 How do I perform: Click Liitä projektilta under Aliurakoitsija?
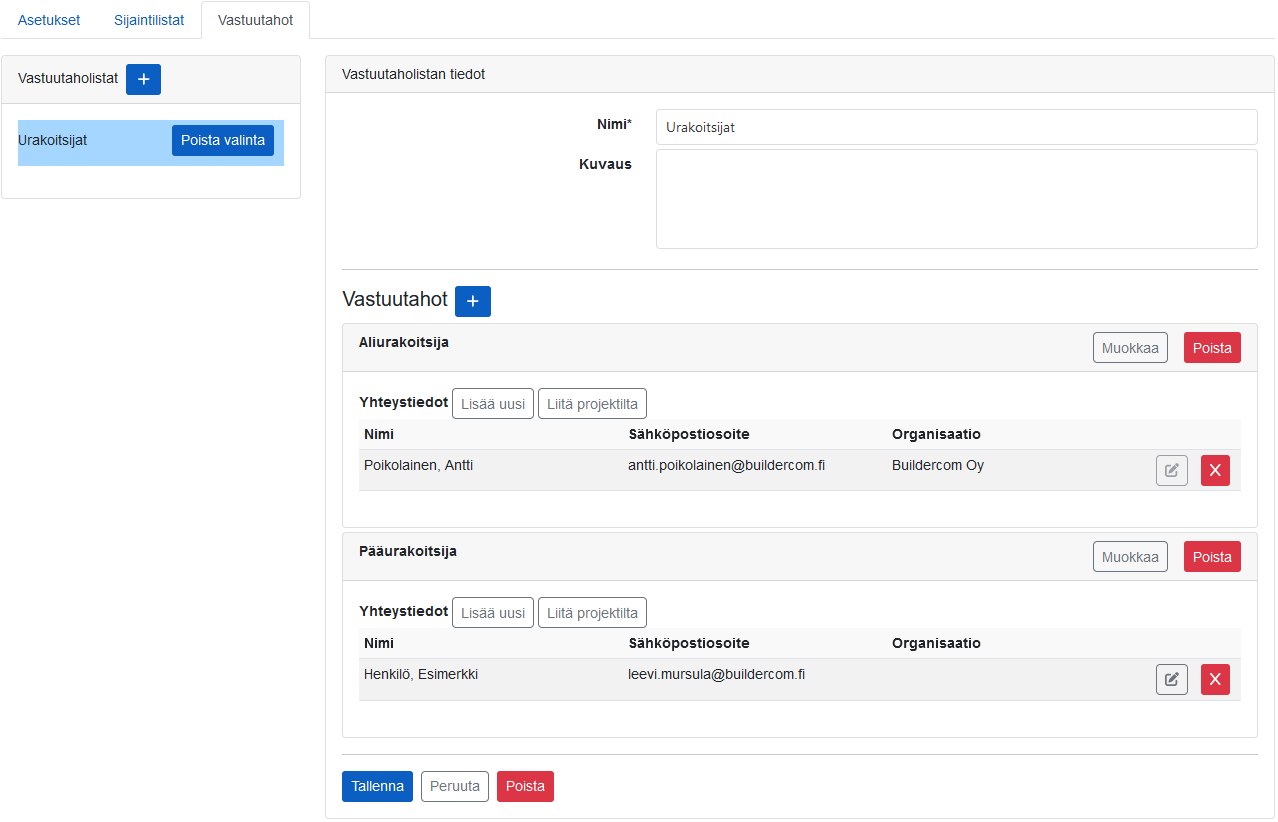click(x=593, y=404)
